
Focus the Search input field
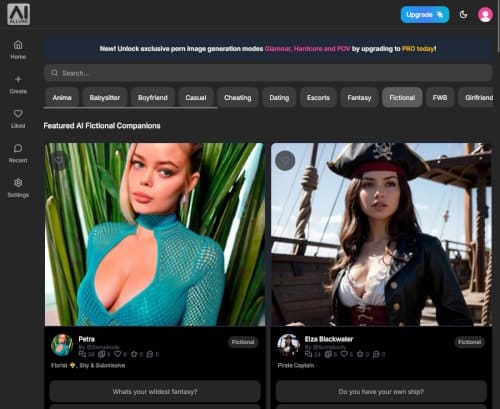268,73
